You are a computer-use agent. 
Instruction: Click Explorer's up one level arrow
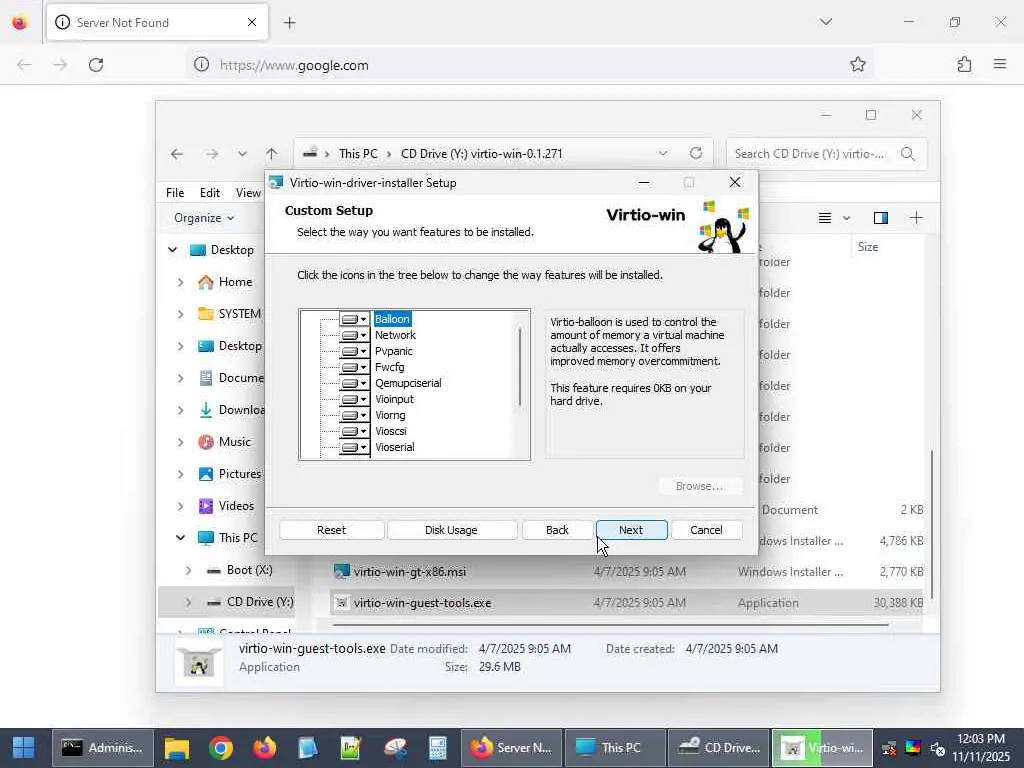click(272, 154)
